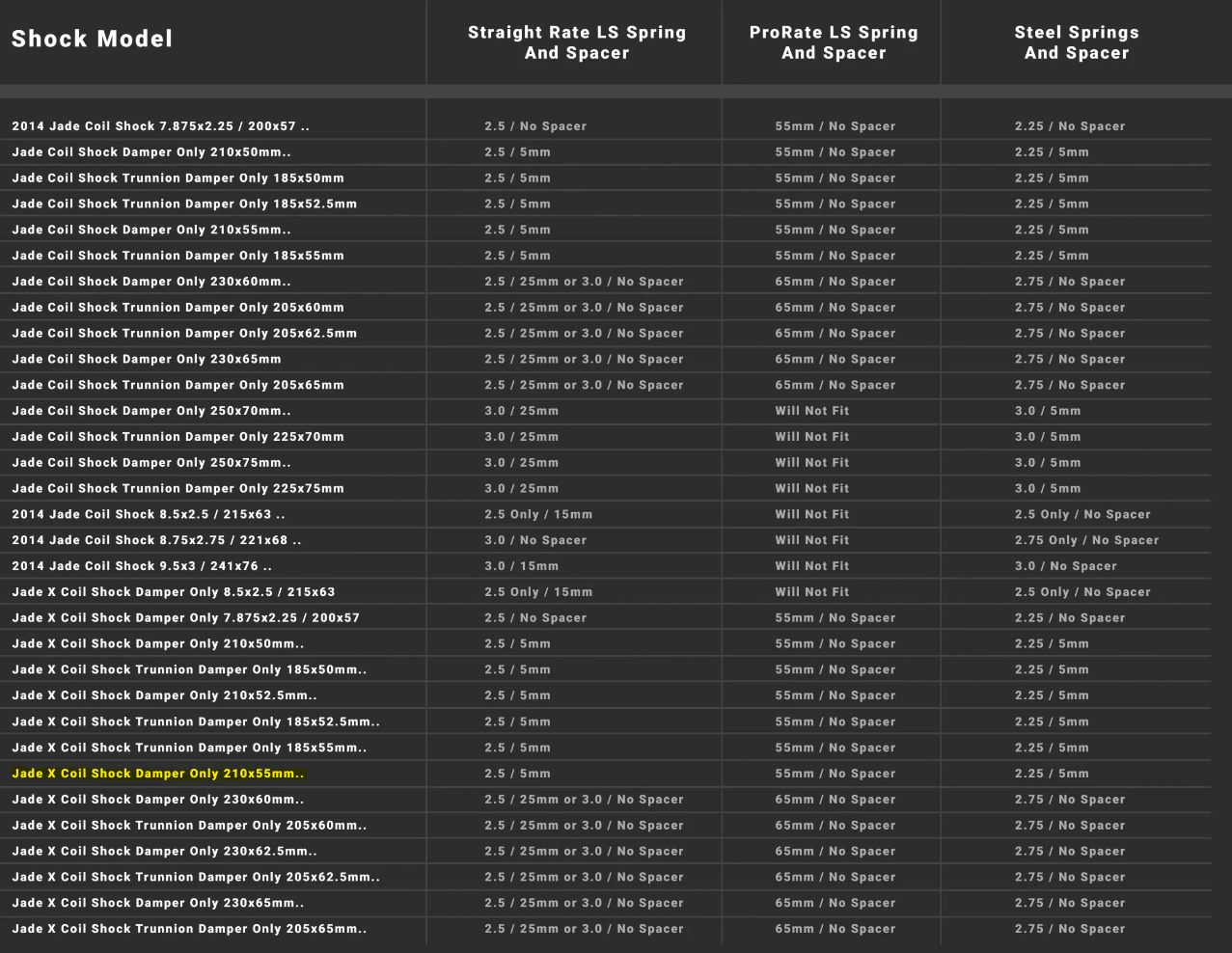Select Jade X Trunnion Damper Only 185x50mm
Screen dimensions: 1232x953
point(189,669)
